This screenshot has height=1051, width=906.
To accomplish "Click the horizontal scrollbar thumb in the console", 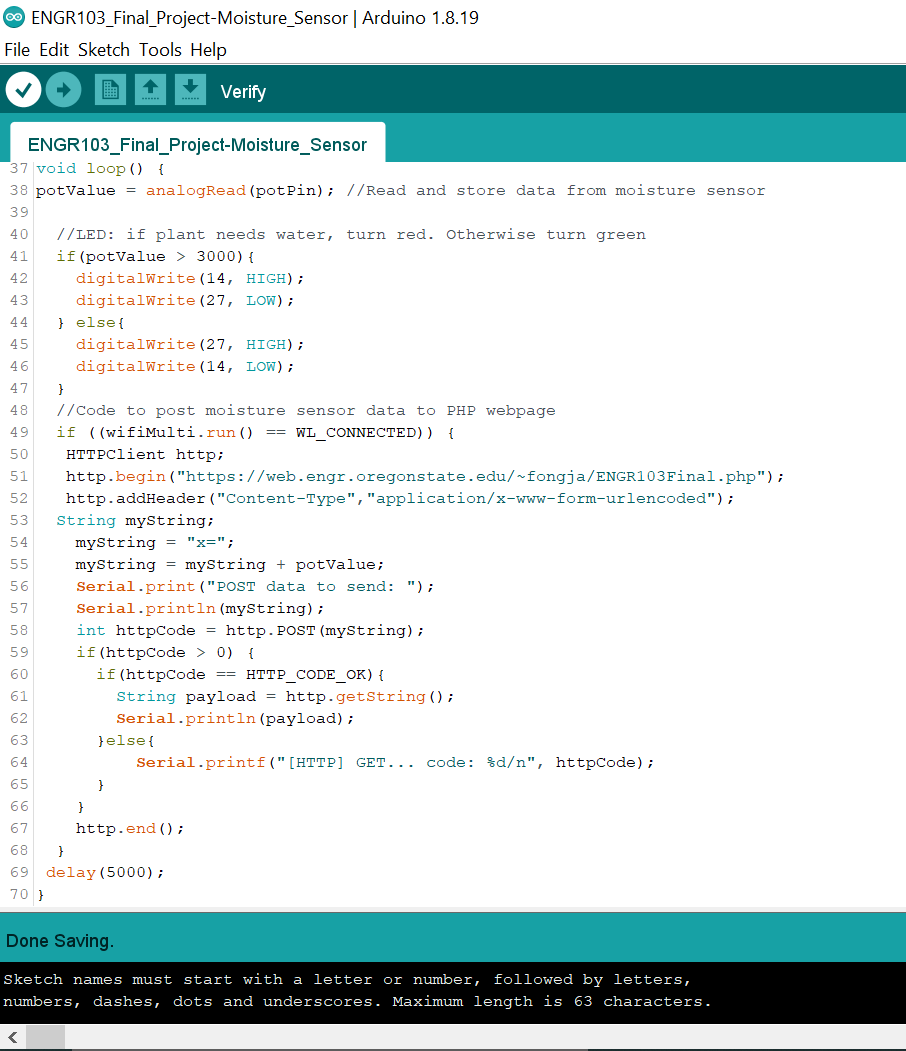I will tap(44, 1037).
